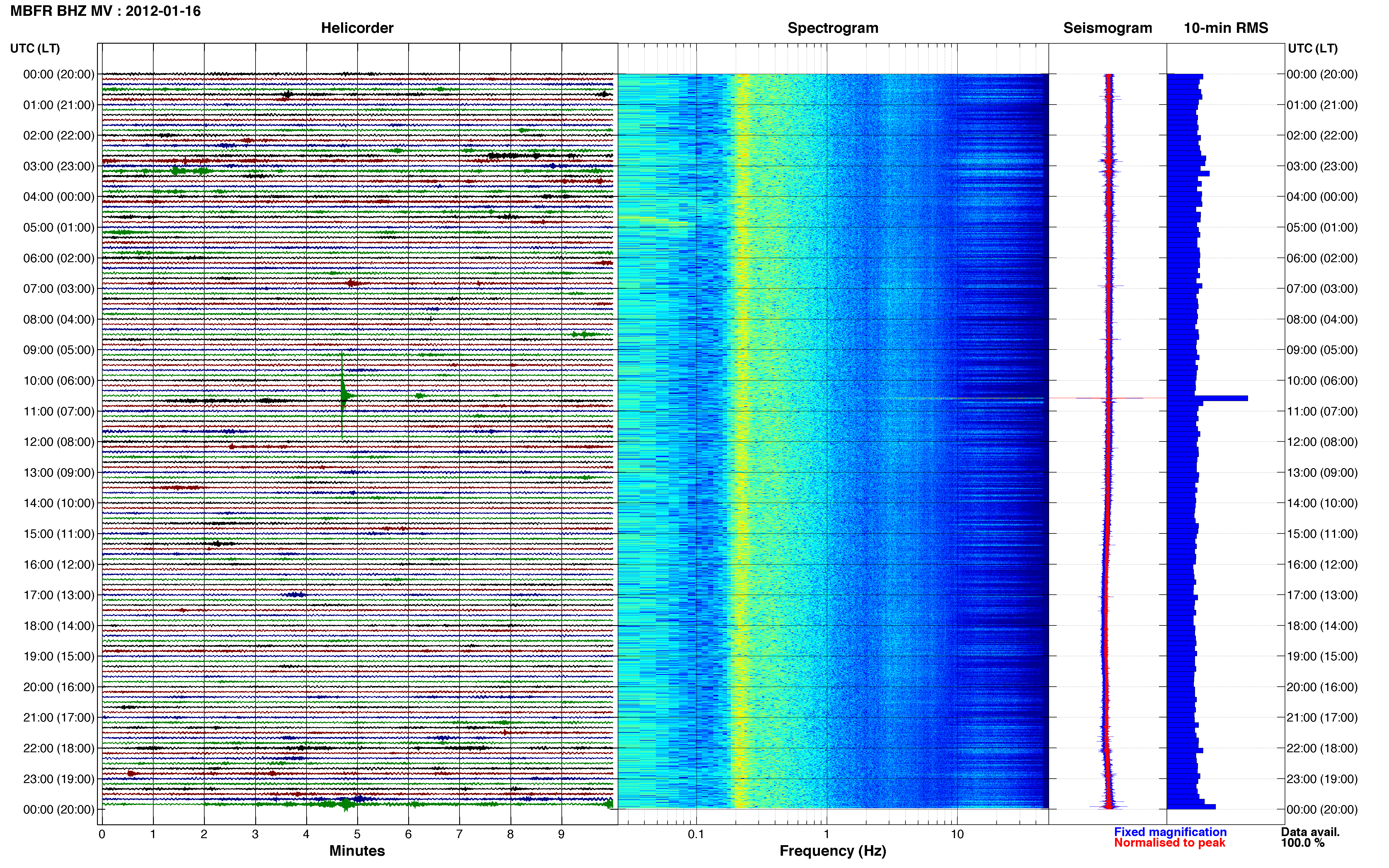The image size is (1389, 868).
Task: Click the '100.0 %' availability value
Action: pyautogui.click(x=1302, y=843)
